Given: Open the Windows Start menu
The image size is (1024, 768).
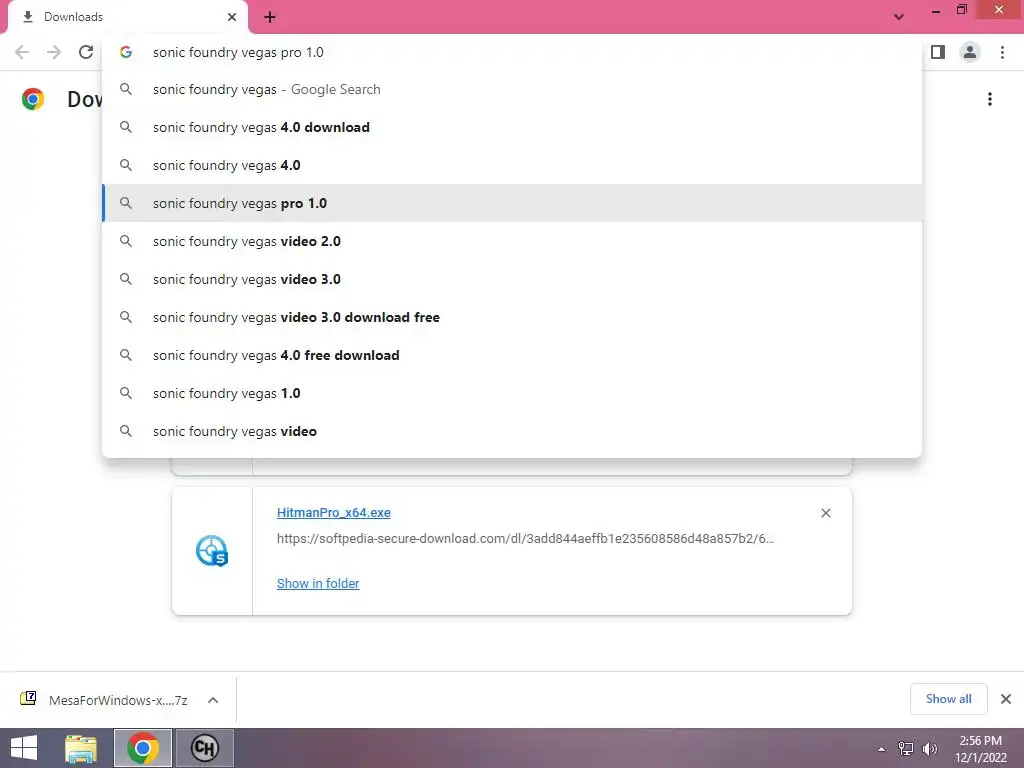Looking at the screenshot, I should point(24,748).
